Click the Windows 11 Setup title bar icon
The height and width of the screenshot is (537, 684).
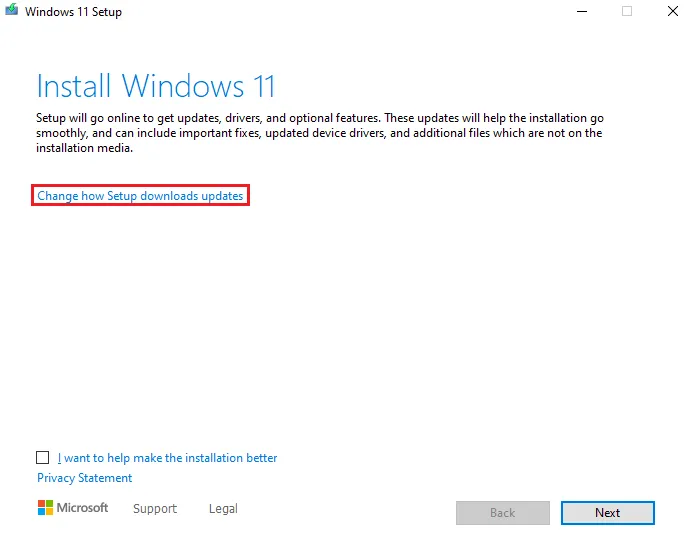pos(11,10)
